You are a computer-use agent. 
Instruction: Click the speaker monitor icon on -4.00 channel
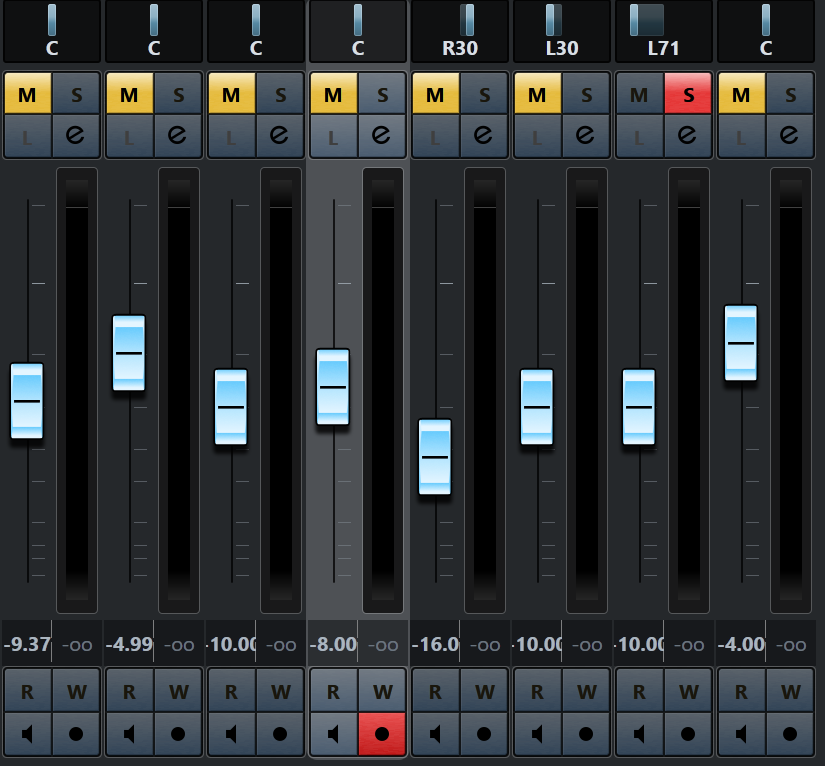pyautogui.click(x=741, y=733)
